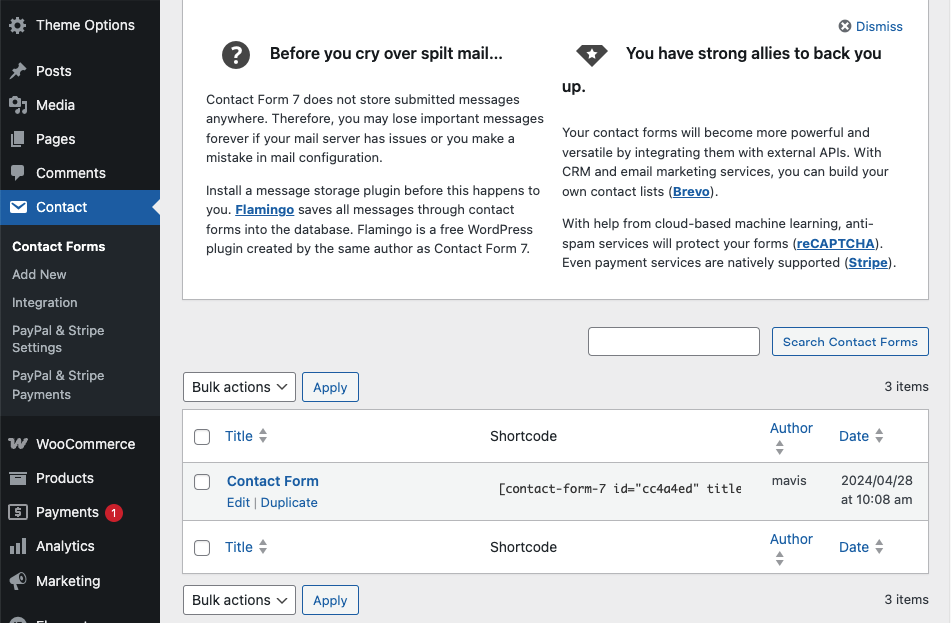Go to Add New contact form
This screenshot has height=623, width=951.
click(39, 274)
